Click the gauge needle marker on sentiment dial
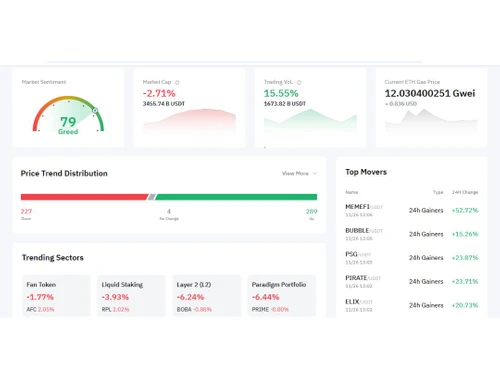The height and width of the screenshot is (375, 500). click(95, 110)
